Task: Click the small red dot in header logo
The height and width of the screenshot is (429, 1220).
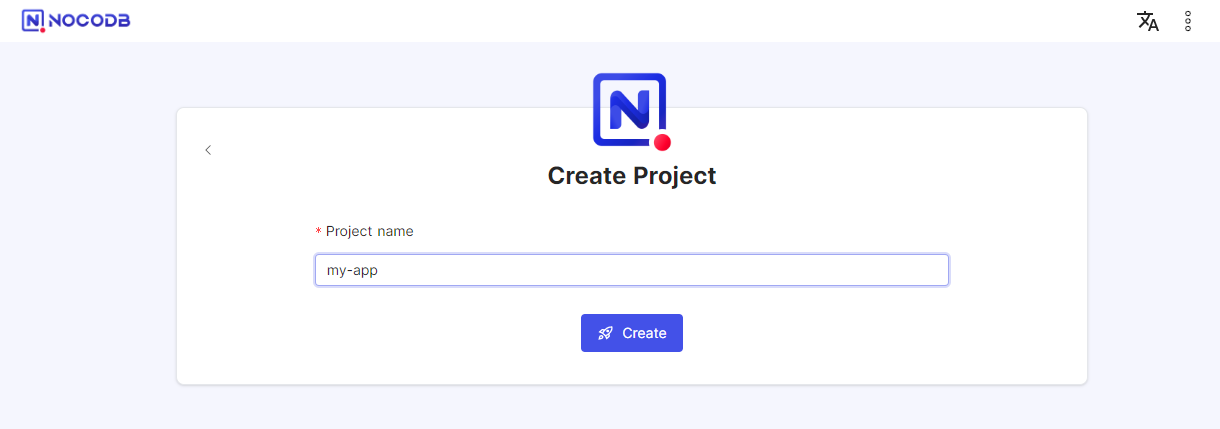Action: (x=43, y=30)
